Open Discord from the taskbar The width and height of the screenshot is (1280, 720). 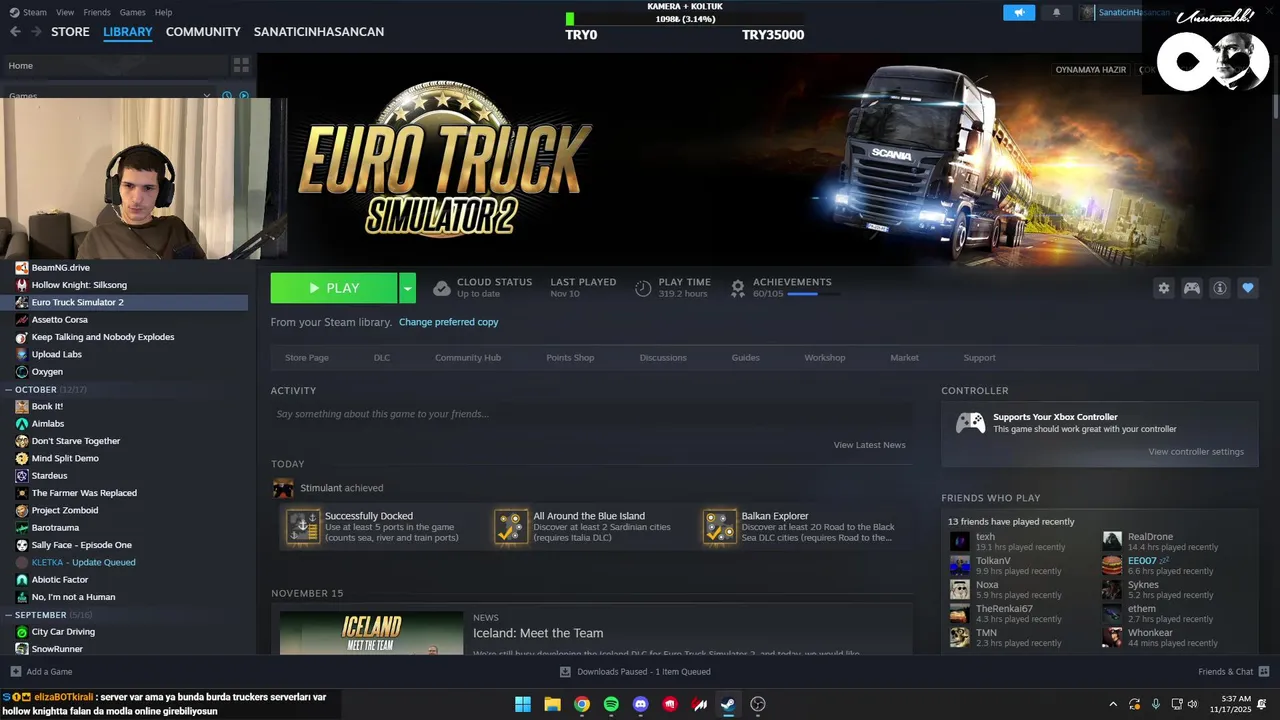(x=641, y=704)
